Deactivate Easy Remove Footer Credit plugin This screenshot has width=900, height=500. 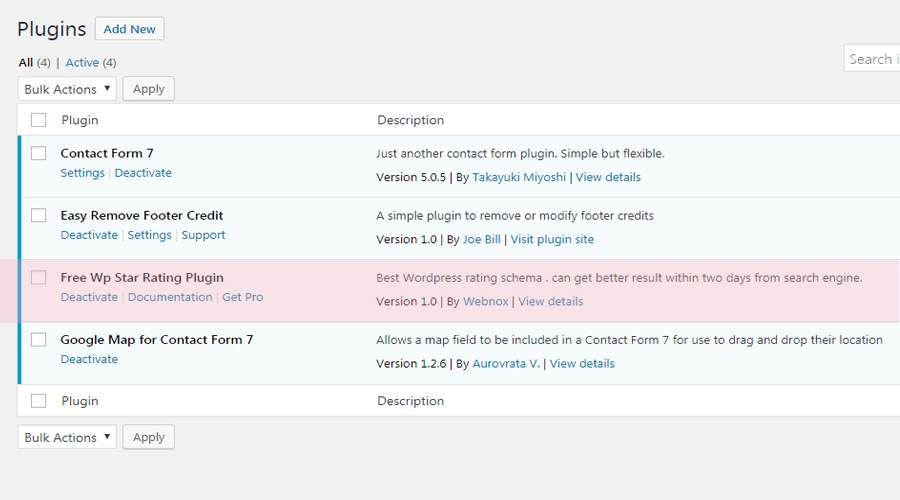tap(89, 235)
